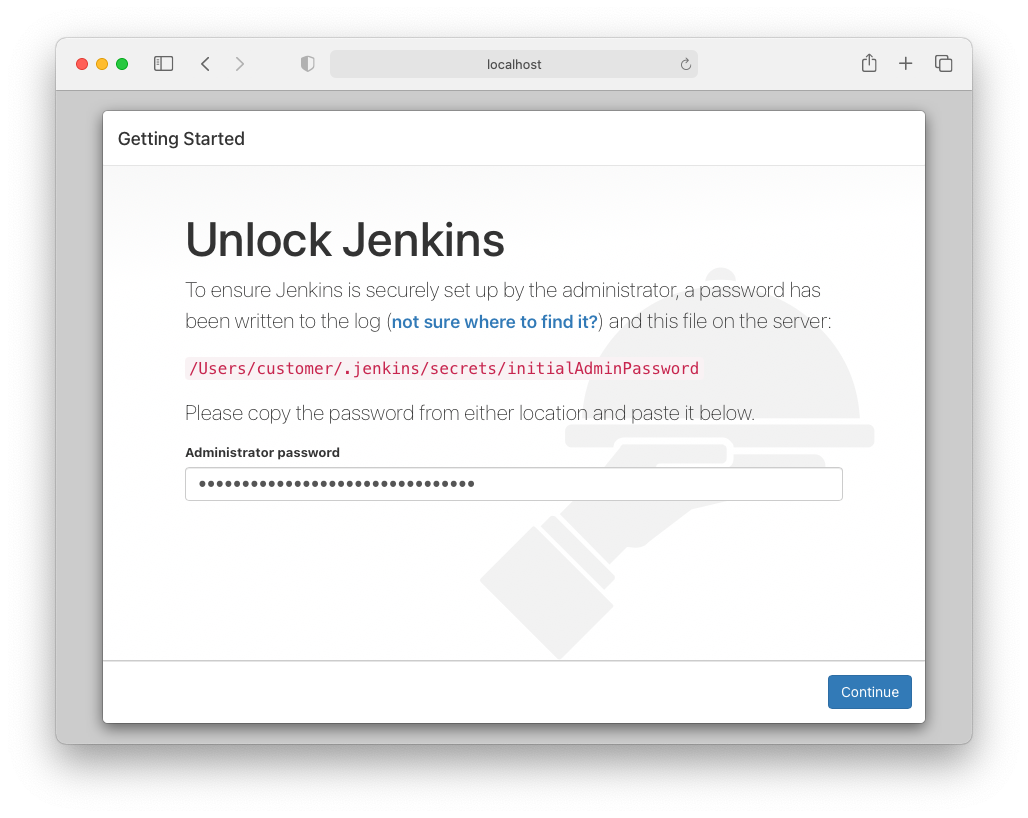Viewport: 1028px width, 818px height.
Task: Show the Safari sidebar
Action: 163,64
